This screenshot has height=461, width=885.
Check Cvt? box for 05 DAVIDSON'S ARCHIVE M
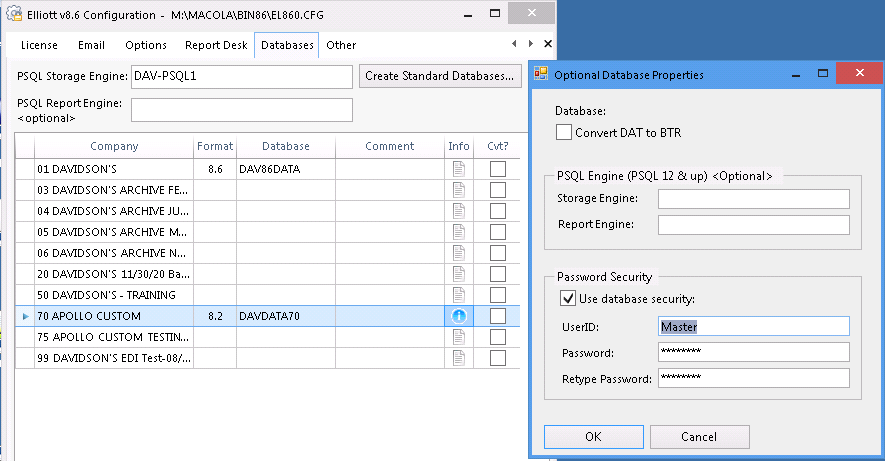point(498,231)
